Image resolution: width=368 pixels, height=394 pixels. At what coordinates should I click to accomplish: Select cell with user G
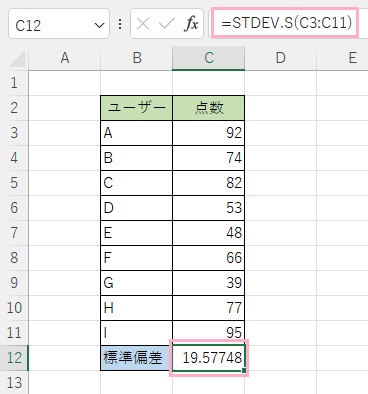point(136,283)
